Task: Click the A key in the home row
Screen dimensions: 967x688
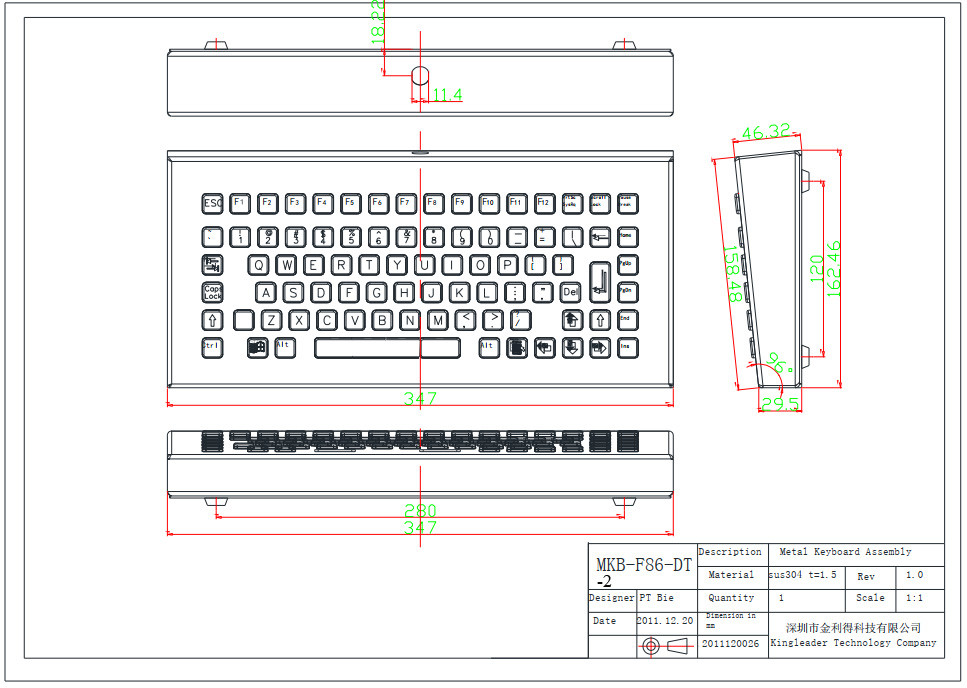Action: coord(266,292)
